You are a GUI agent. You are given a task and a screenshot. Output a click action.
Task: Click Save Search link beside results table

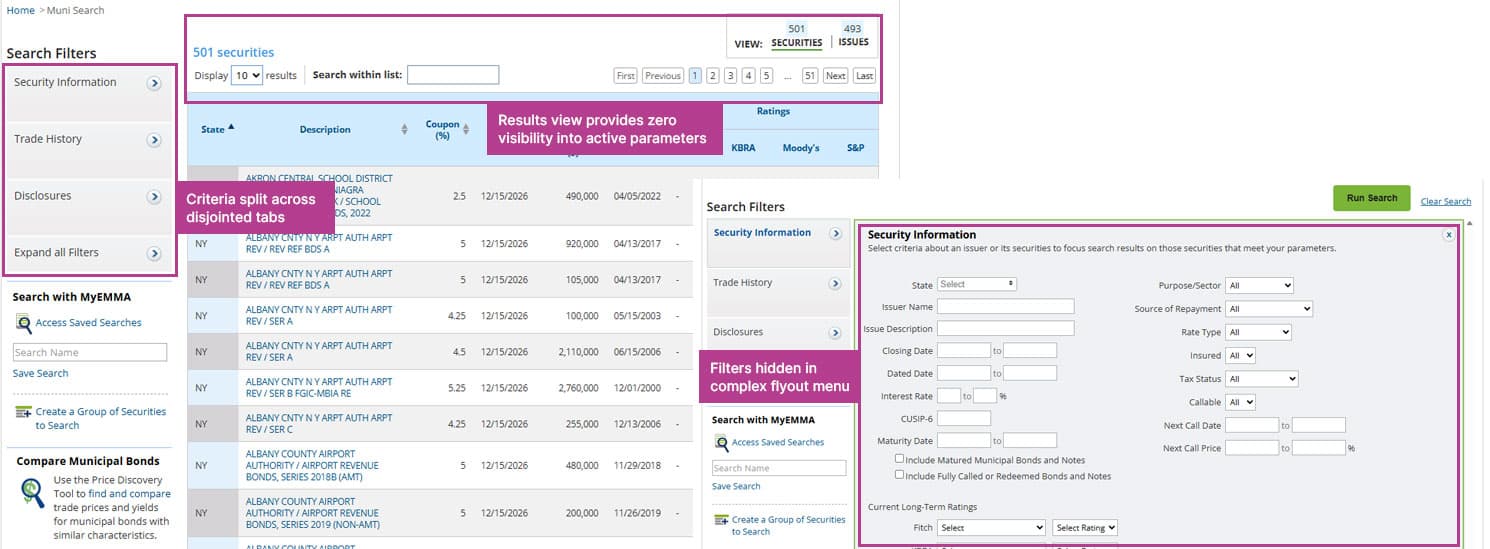click(x=41, y=373)
